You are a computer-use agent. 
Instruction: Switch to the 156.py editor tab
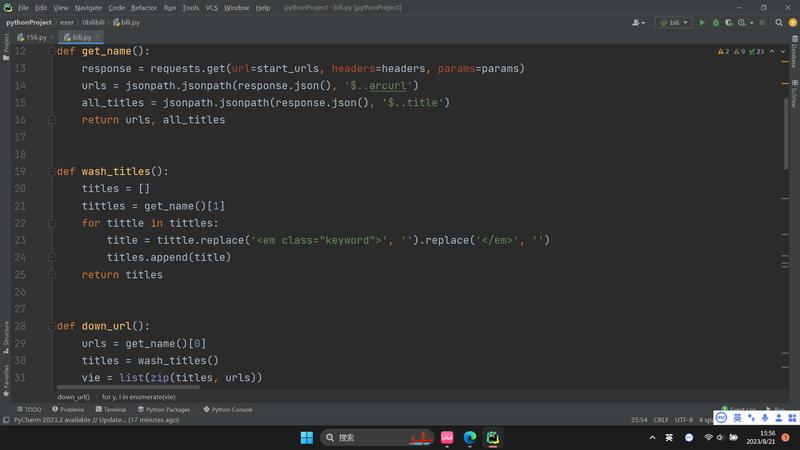pyautogui.click(x=35, y=37)
